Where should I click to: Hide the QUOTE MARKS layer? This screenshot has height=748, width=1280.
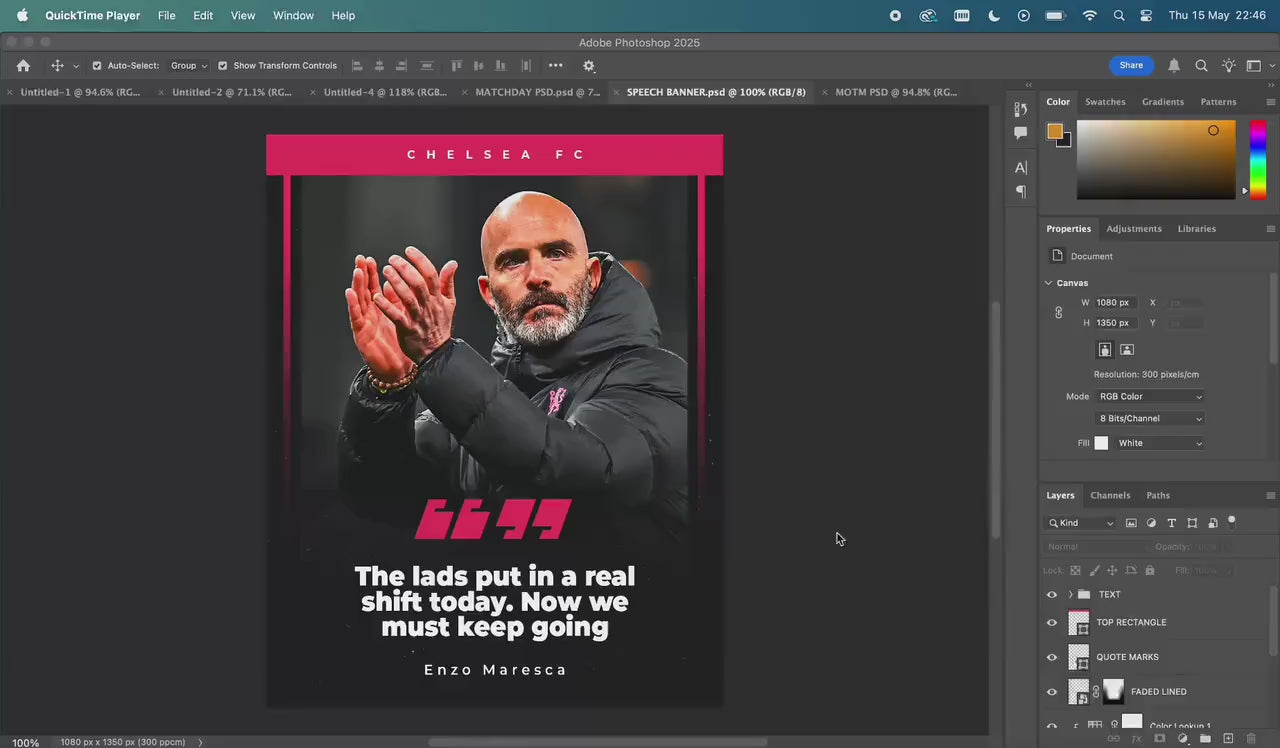(1051, 657)
